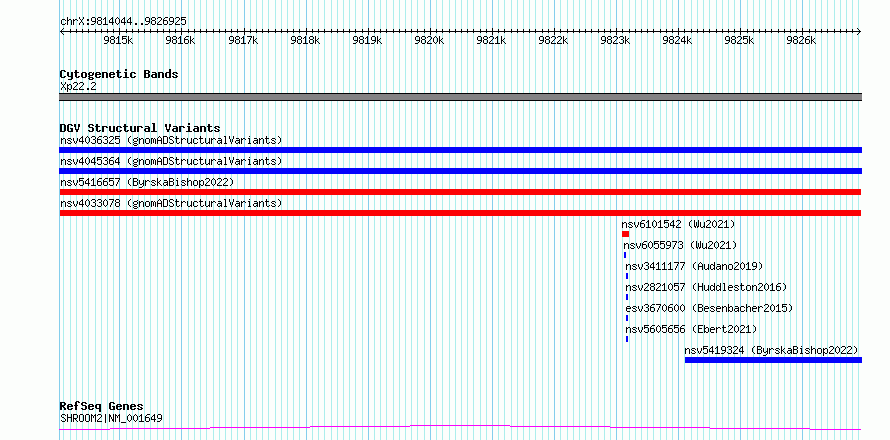
Task: Click esv3670600 Besenbacher2015 variant label
Action: pyautogui.click(x=709, y=308)
